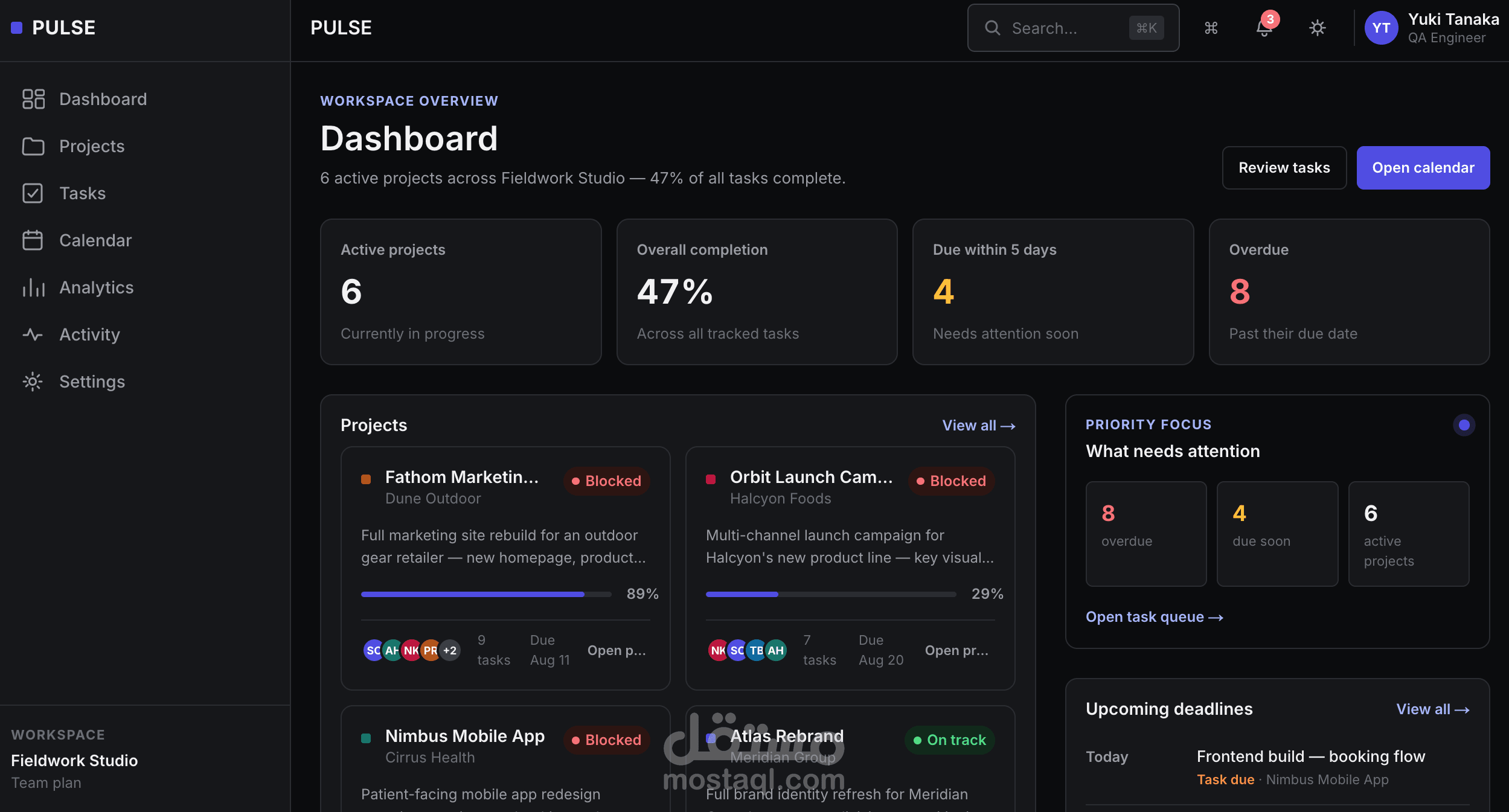The height and width of the screenshot is (812, 1509).
Task: Go to Projects in the sidebar
Action: [145, 146]
